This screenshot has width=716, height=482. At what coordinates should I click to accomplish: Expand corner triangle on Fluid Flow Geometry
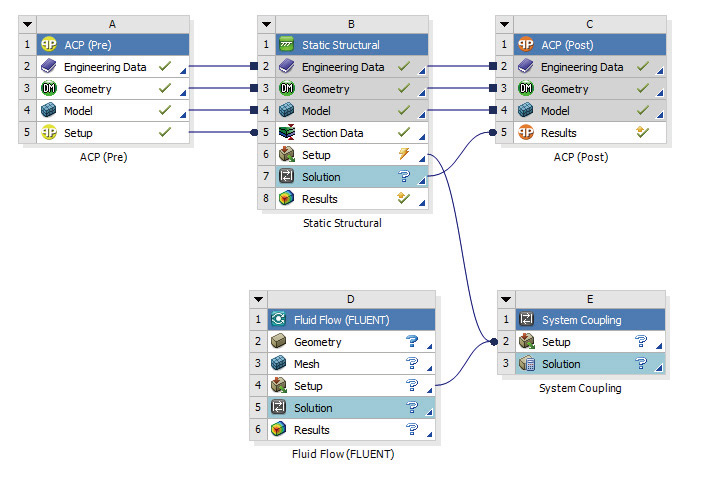click(429, 346)
